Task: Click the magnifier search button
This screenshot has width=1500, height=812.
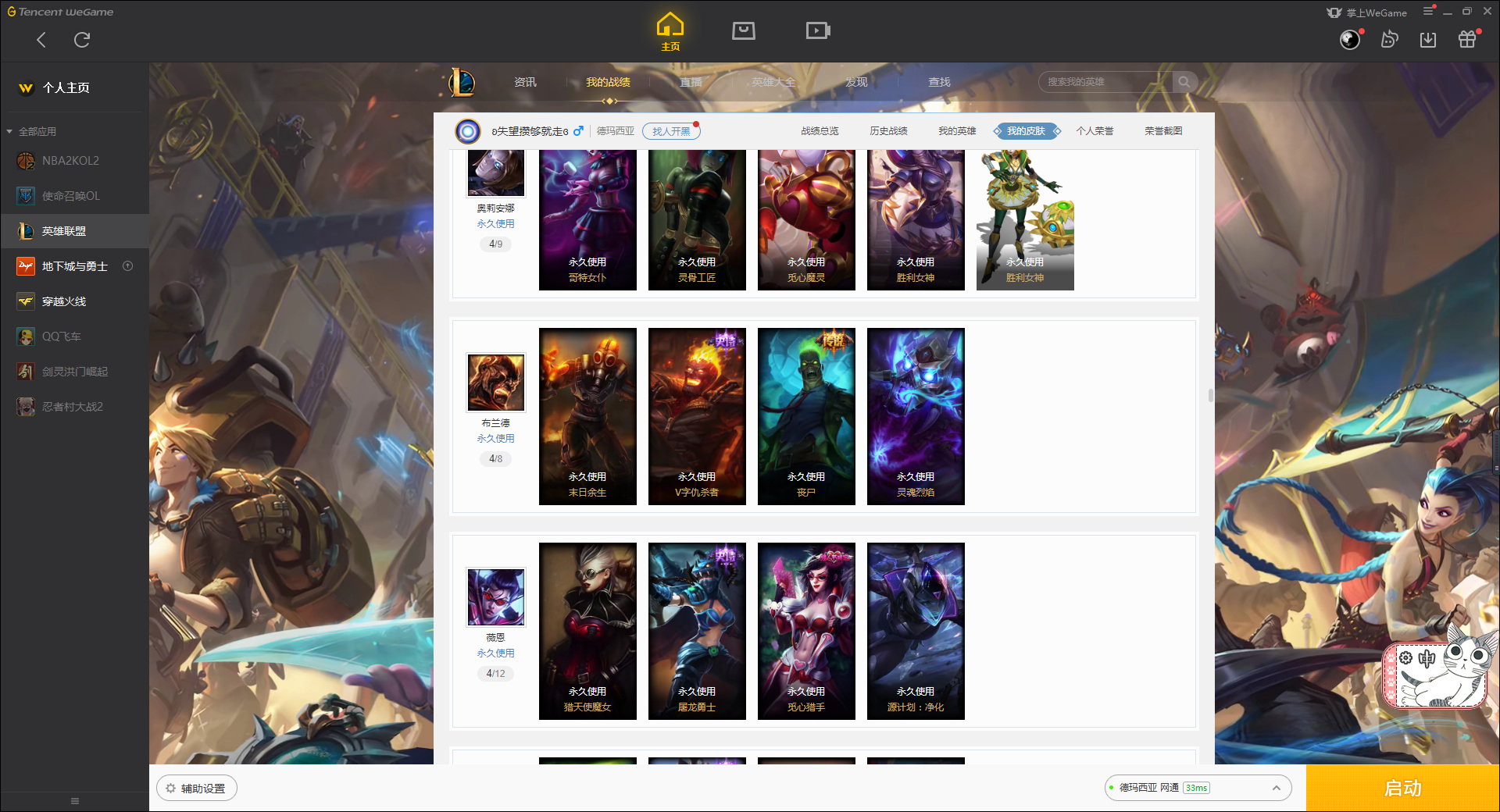Action: (x=1184, y=82)
